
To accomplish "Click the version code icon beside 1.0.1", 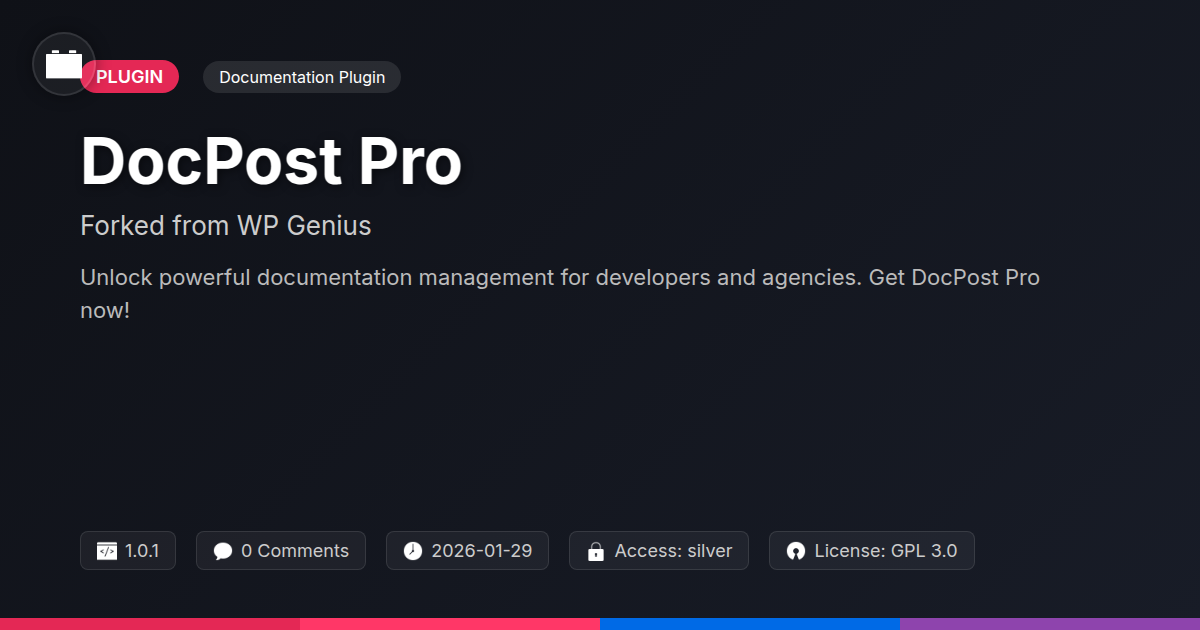I will [107, 551].
